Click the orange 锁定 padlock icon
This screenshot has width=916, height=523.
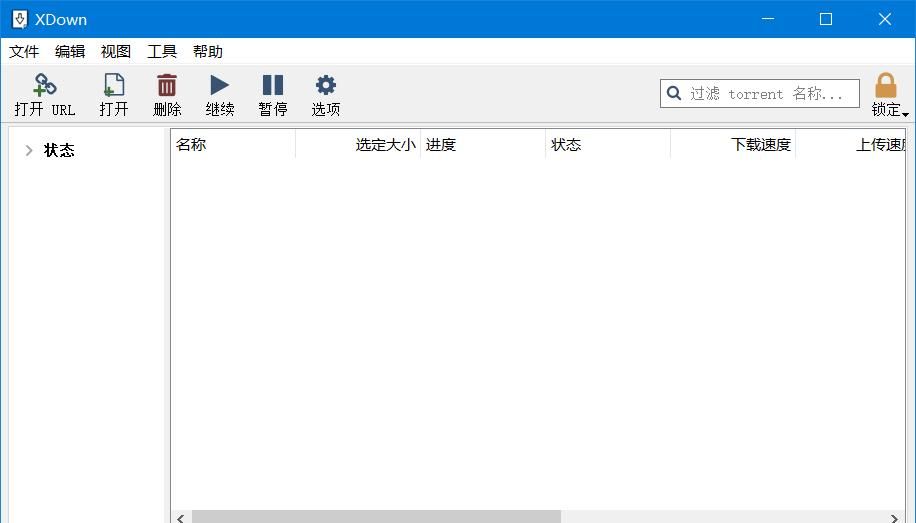[886, 85]
